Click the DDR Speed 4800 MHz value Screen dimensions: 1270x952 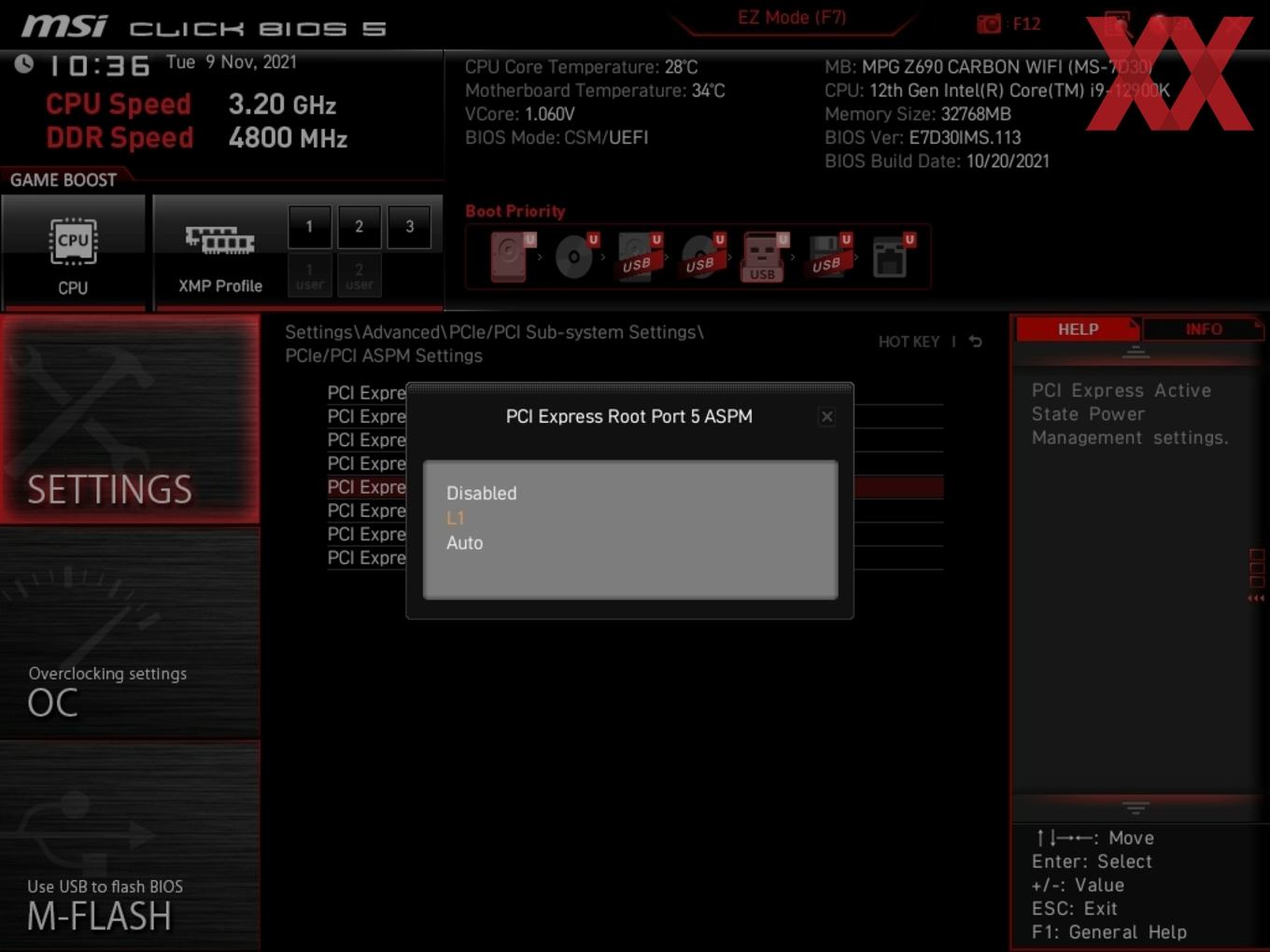(288, 138)
